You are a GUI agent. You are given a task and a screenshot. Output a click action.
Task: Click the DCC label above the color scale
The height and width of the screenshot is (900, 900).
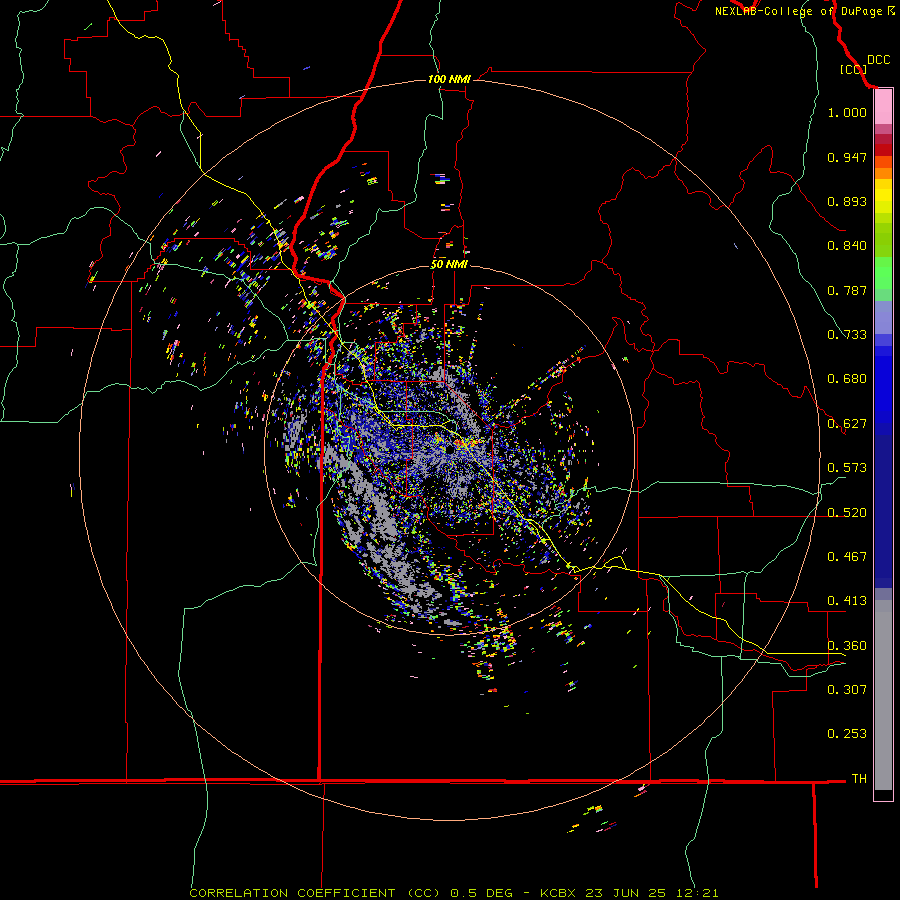[878, 60]
